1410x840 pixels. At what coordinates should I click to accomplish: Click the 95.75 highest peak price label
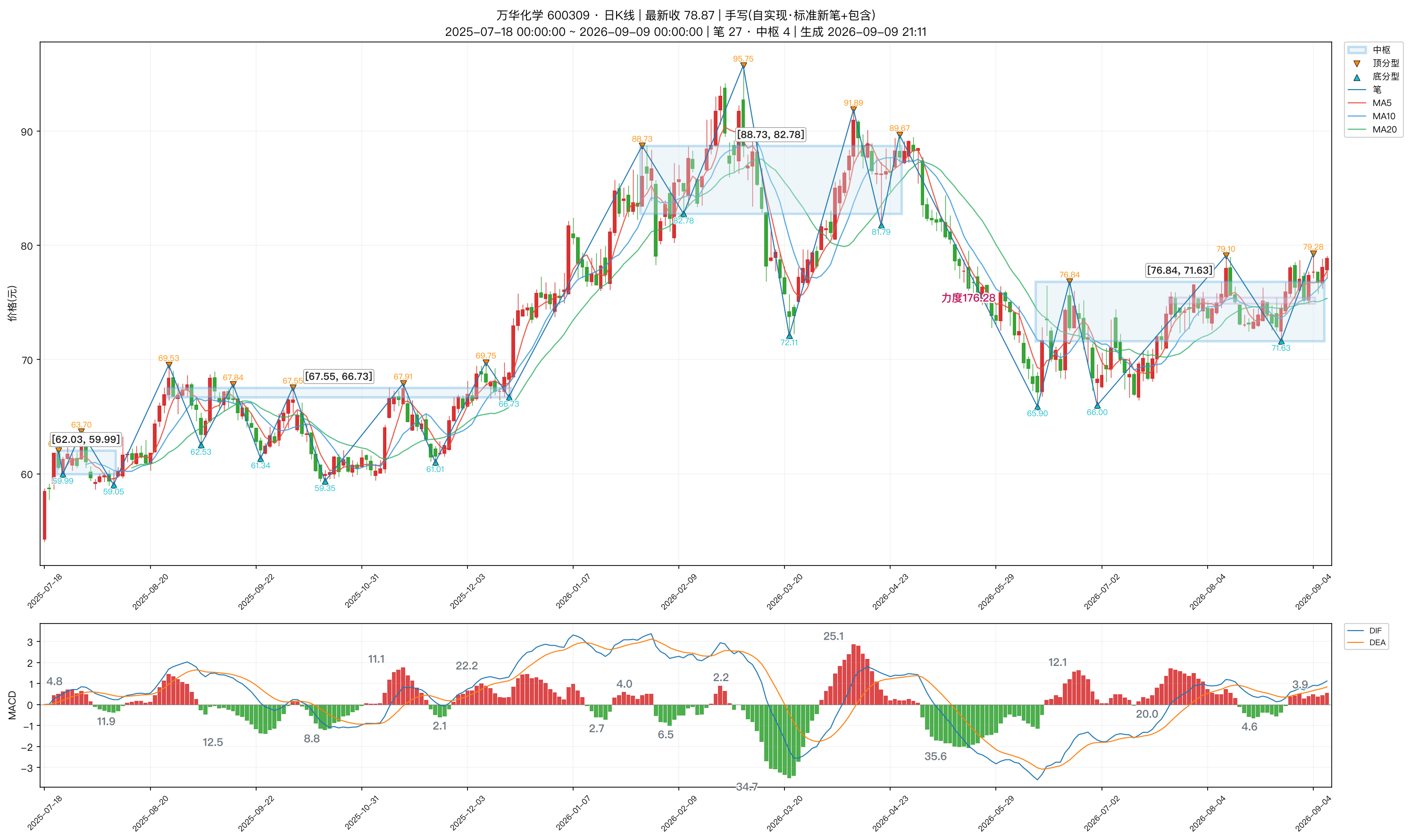743,58
